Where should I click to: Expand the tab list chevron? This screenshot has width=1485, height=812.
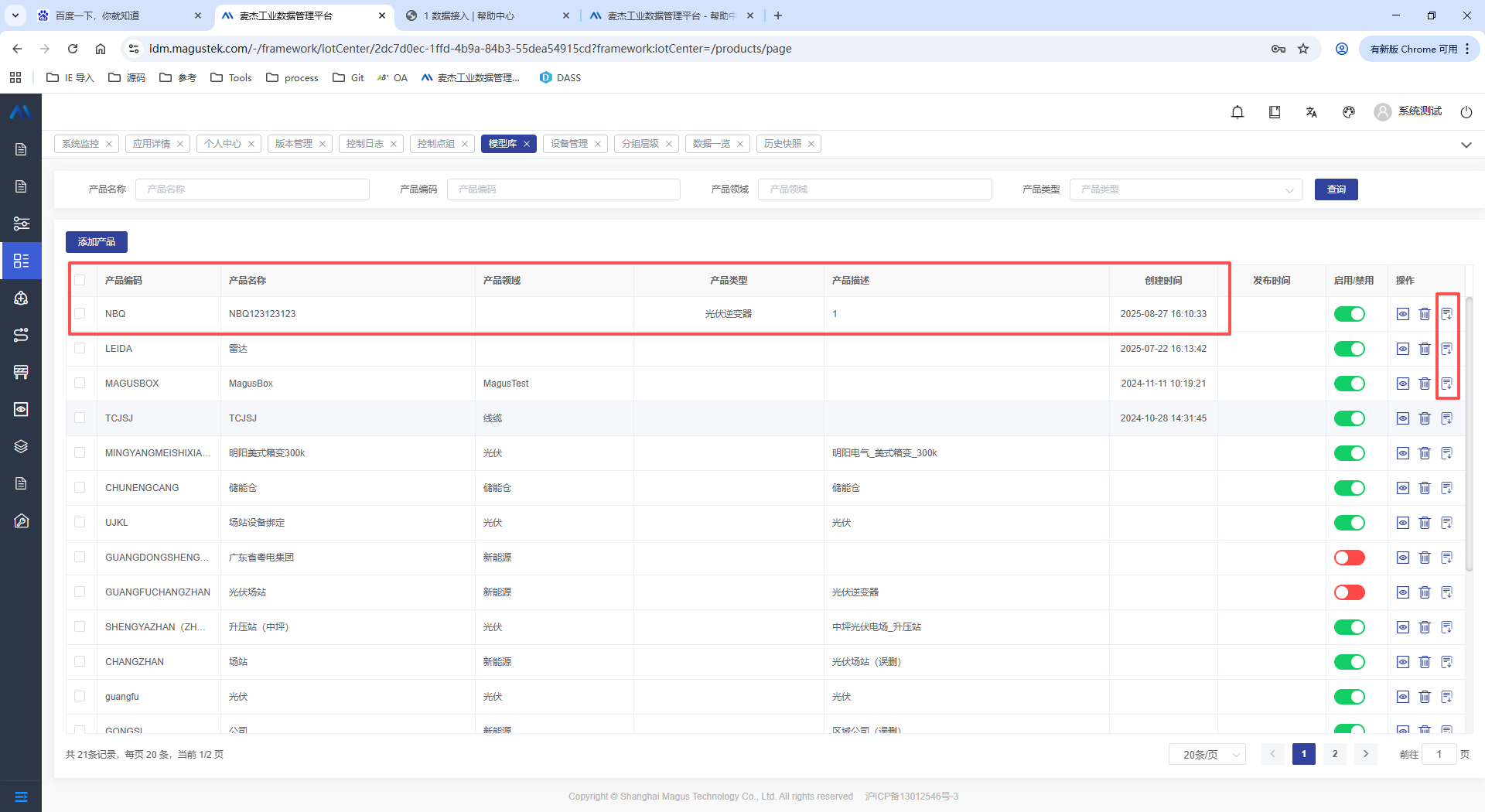[1466, 145]
